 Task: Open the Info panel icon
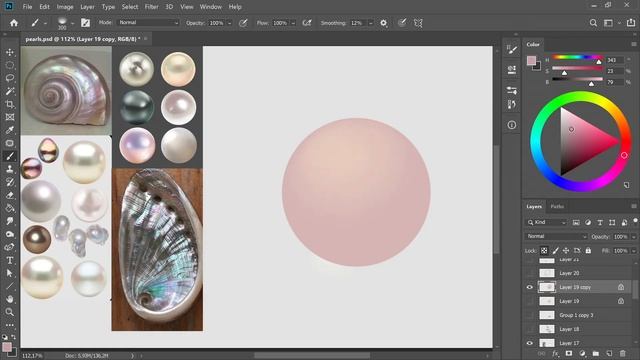(x=512, y=125)
